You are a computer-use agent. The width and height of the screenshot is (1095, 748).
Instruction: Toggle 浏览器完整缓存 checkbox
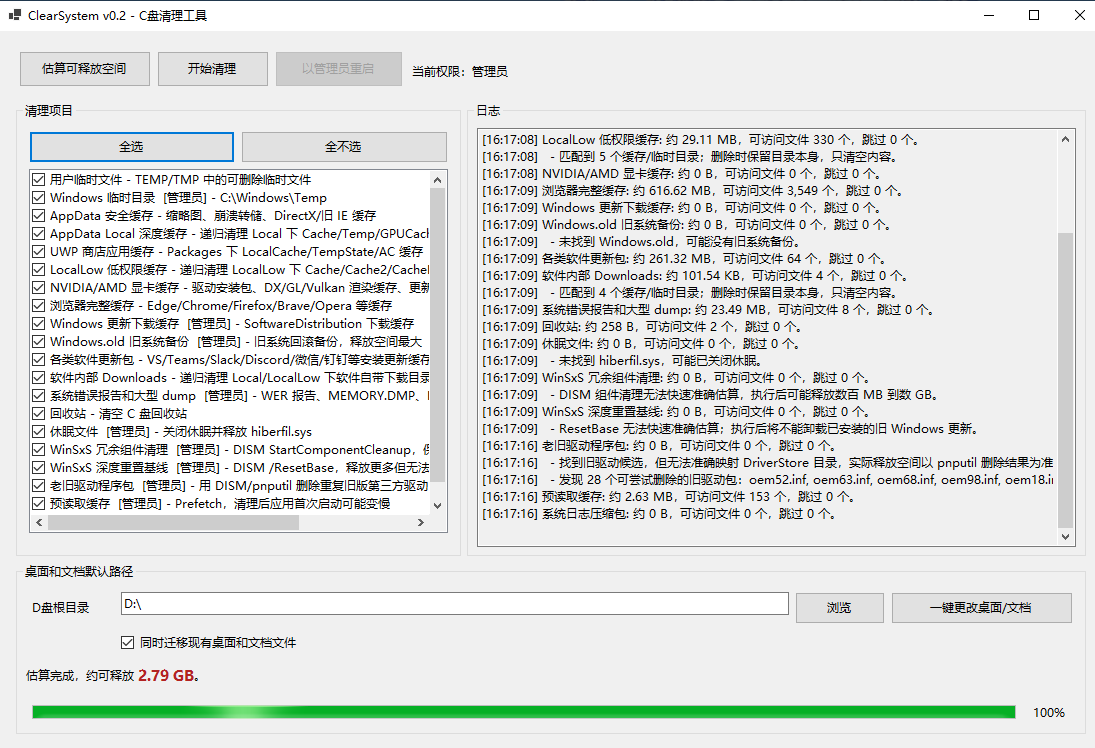38,306
